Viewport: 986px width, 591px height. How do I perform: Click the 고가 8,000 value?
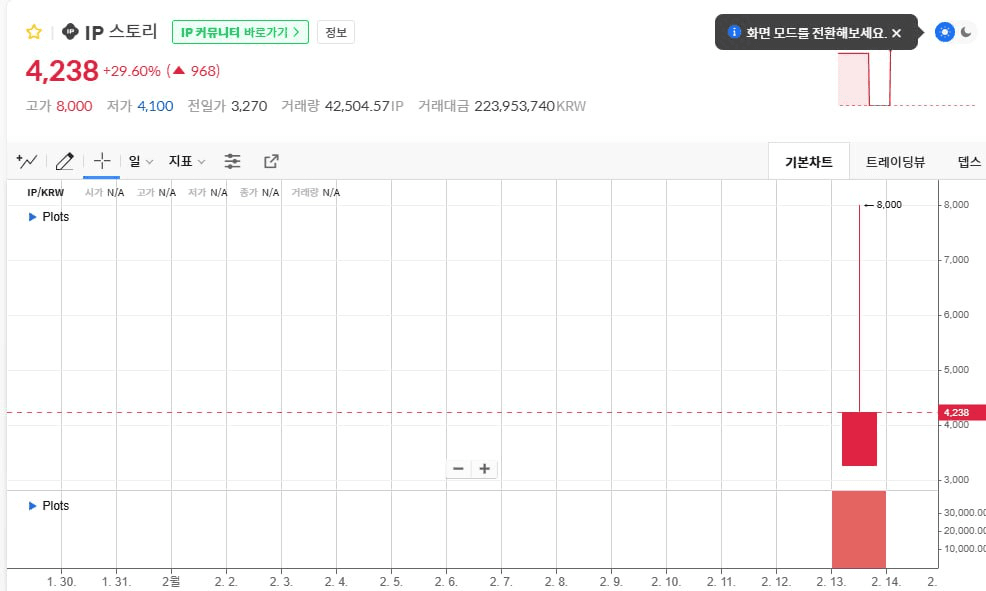click(74, 106)
